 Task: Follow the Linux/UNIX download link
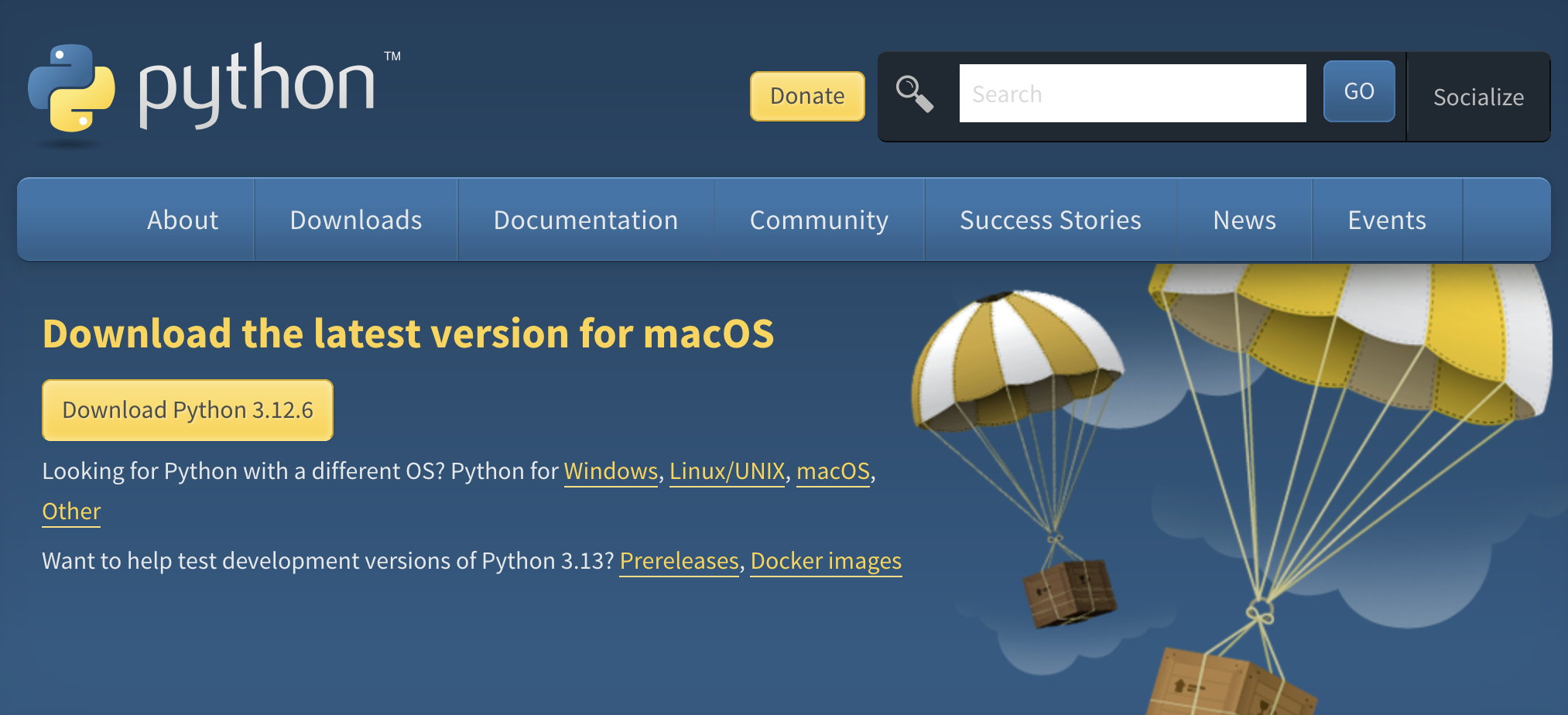(727, 471)
